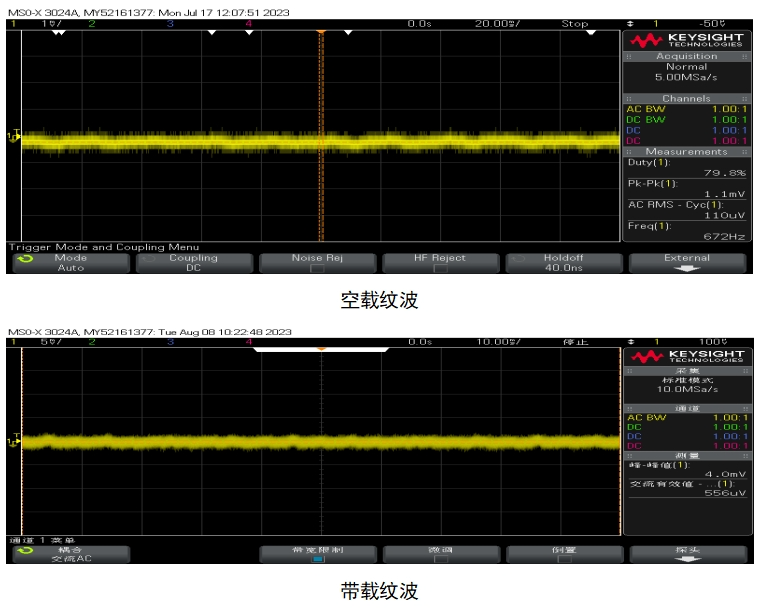This screenshot has width=758, height=609.
Task: Click the green rotary icon on Mode Auto
Action: [25, 259]
